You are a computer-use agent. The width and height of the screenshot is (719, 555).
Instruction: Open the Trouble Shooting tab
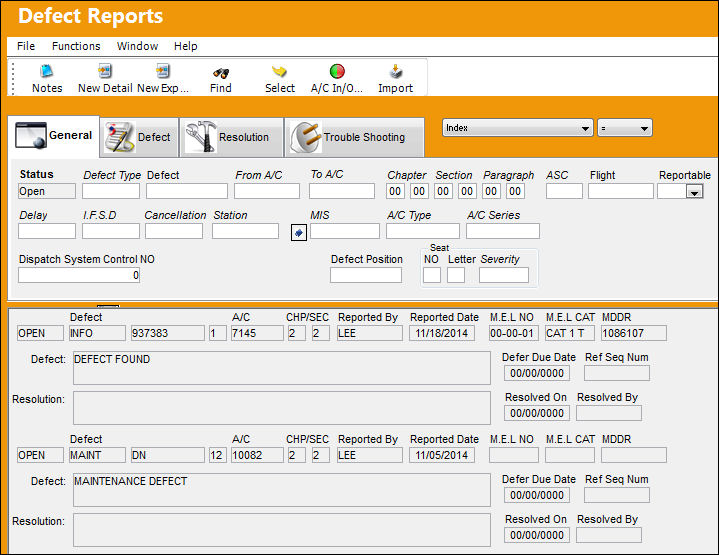tap(354, 137)
